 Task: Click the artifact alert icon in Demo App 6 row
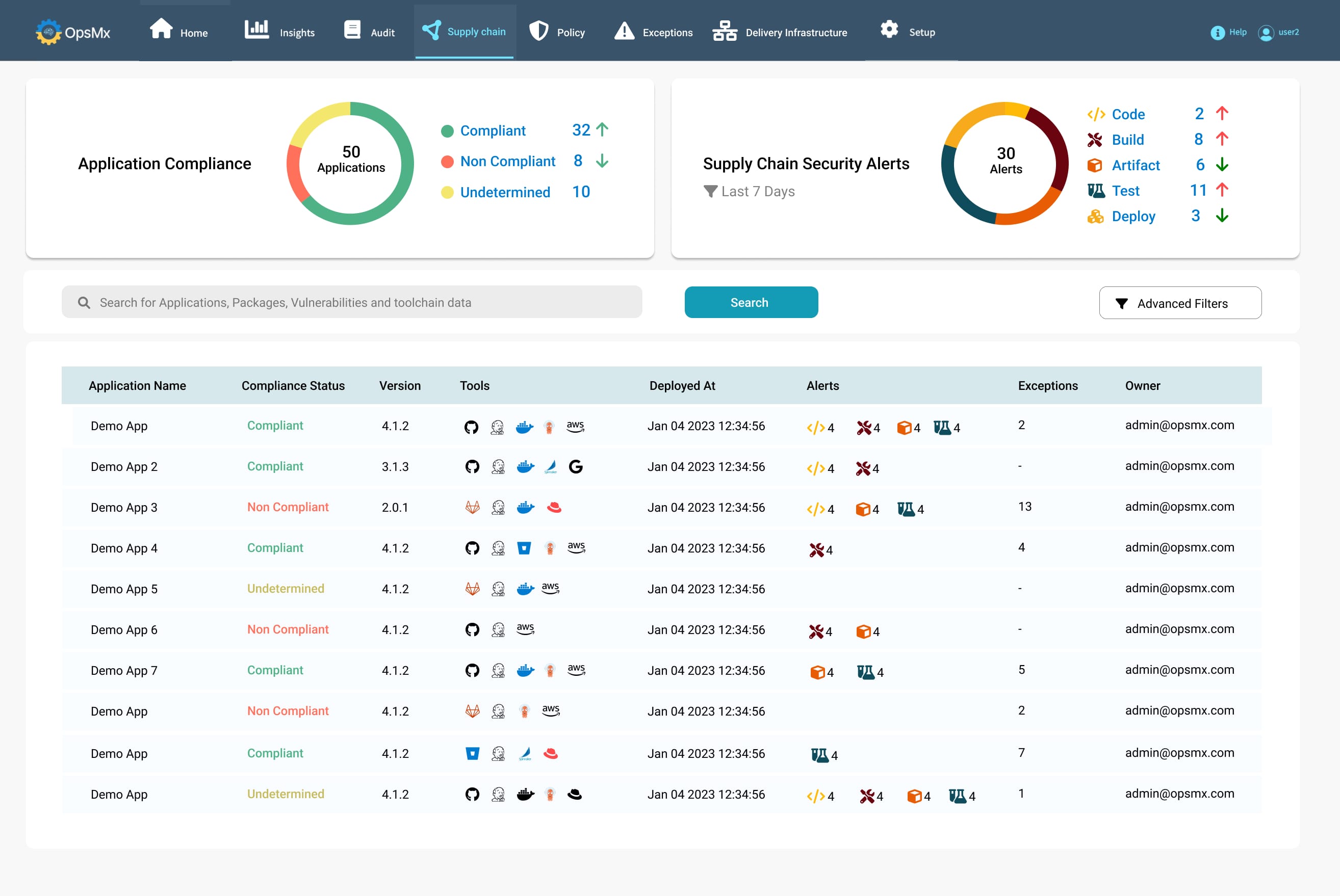pos(863,631)
